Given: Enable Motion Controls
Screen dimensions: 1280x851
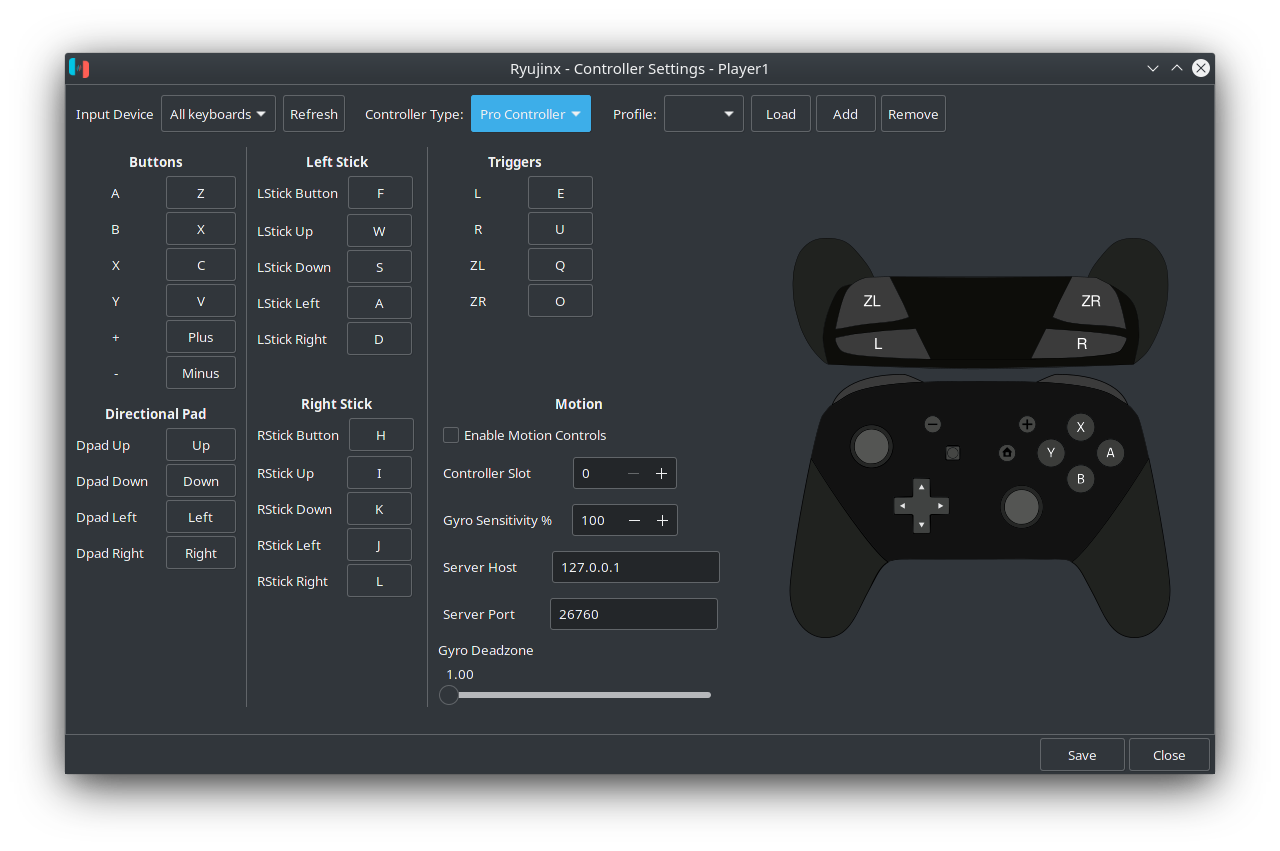Looking at the screenshot, I should pos(450,435).
